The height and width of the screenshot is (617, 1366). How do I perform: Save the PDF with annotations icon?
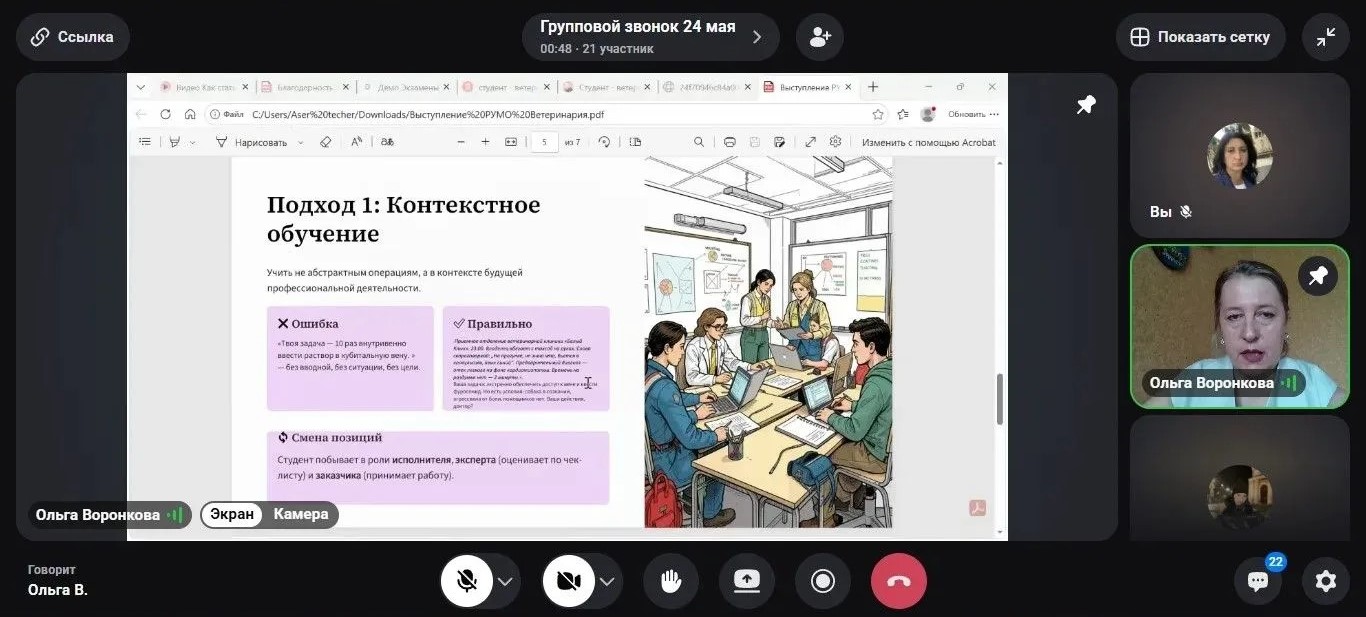780,142
